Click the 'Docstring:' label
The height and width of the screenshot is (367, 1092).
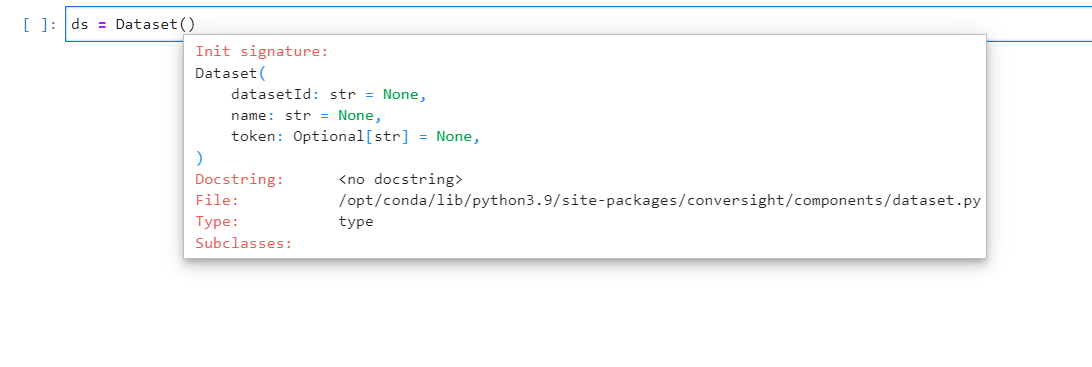240,179
